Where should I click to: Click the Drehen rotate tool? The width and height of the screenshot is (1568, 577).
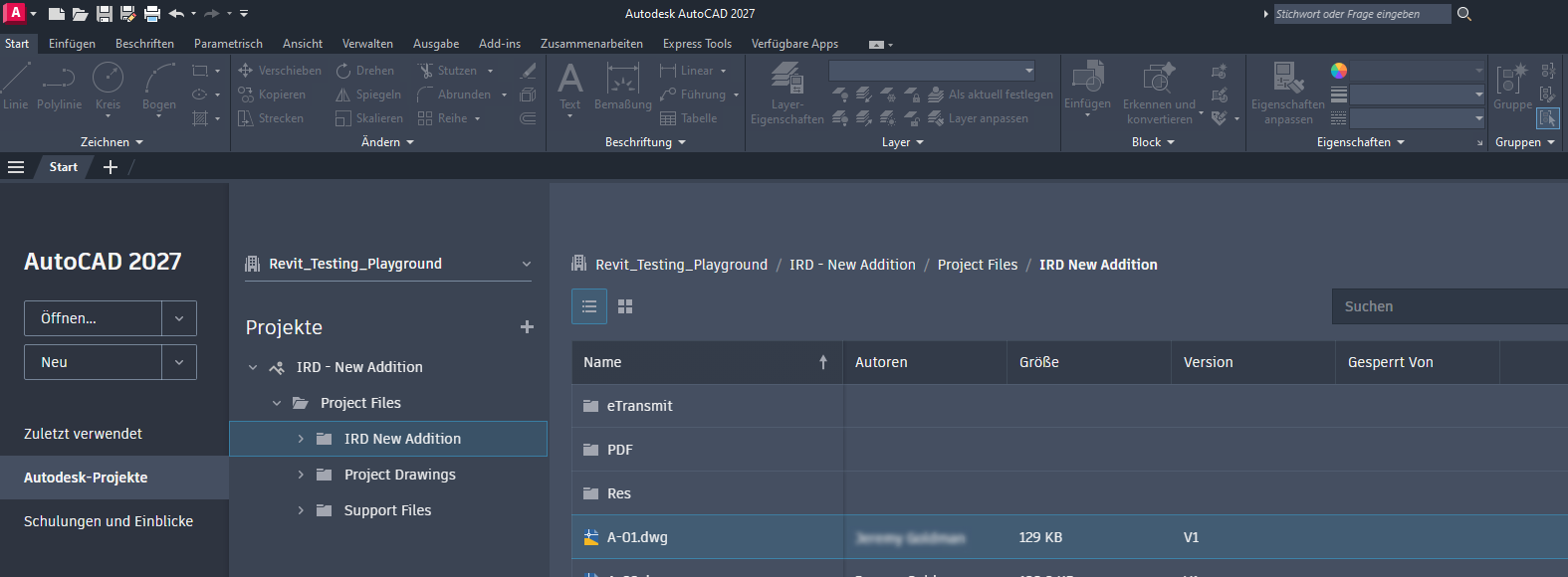click(x=365, y=71)
